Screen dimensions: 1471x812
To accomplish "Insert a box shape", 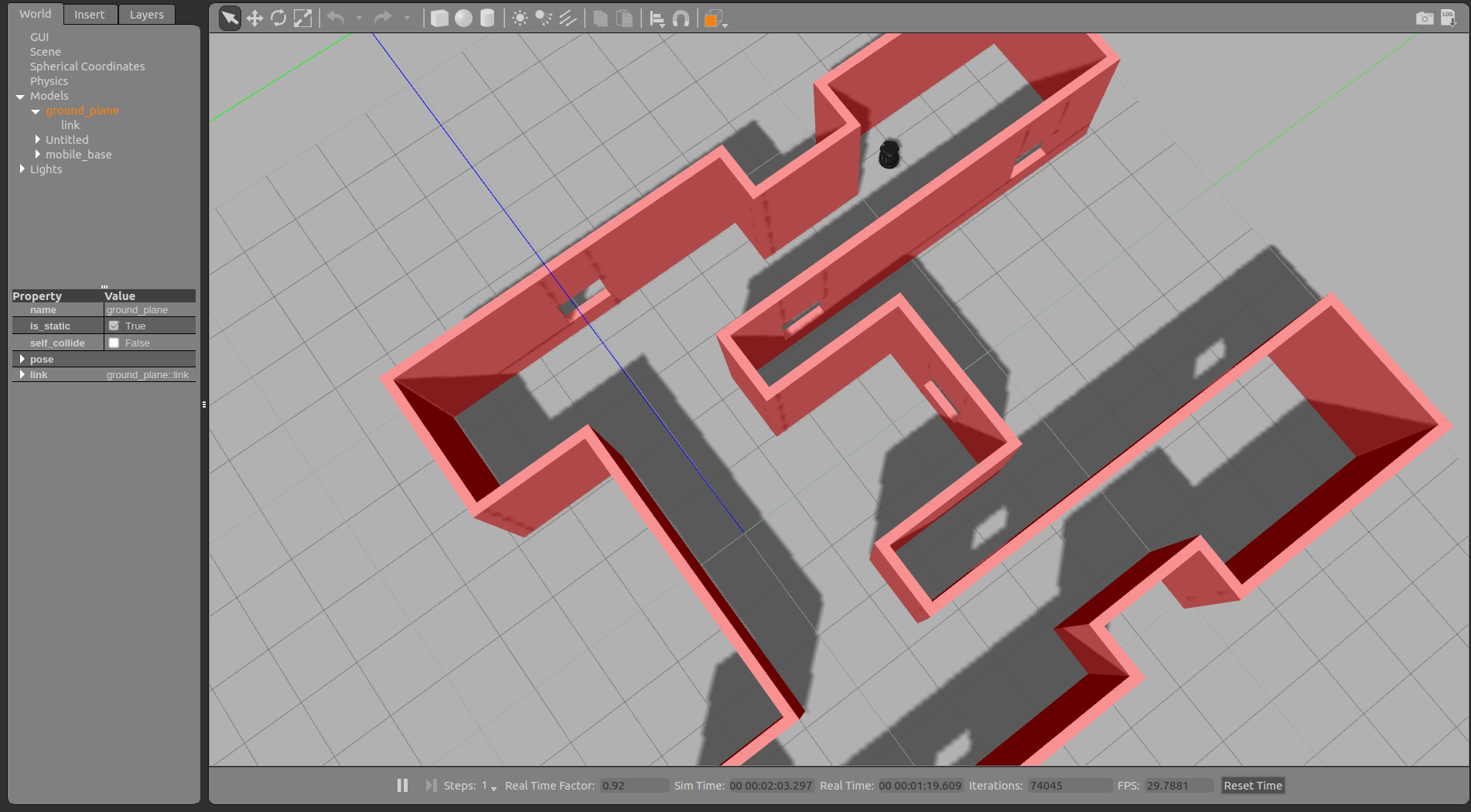I will (439, 19).
